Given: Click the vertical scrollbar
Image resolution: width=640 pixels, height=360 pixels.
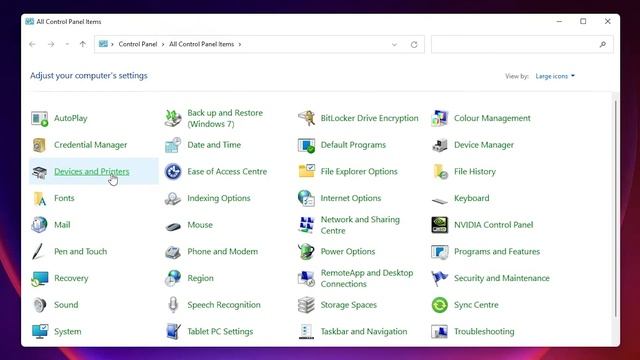Looking at the screenshot, I should pos(616,208).
